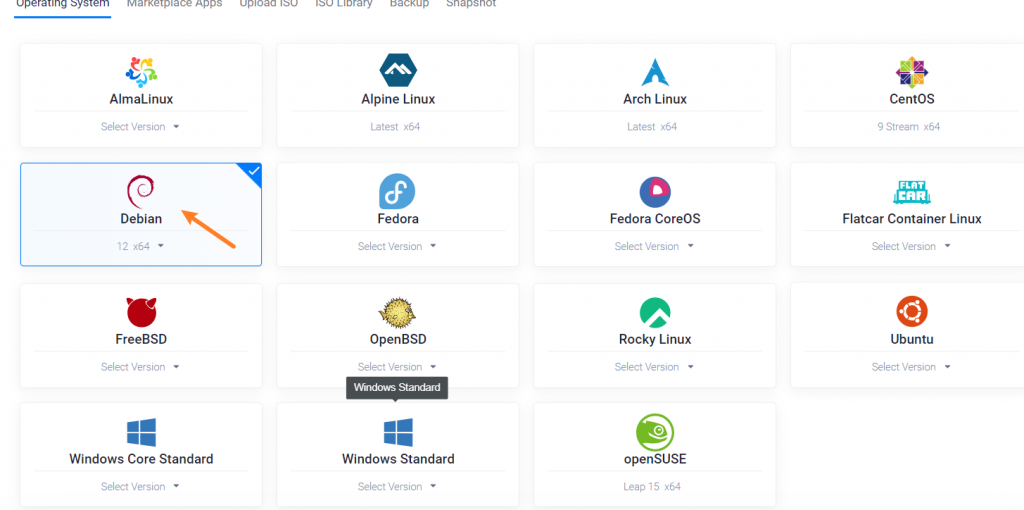Click the Fedora logo icon
Image resolution: width=1024 pixels, height=510 pixels.
(x=397, y=191)
